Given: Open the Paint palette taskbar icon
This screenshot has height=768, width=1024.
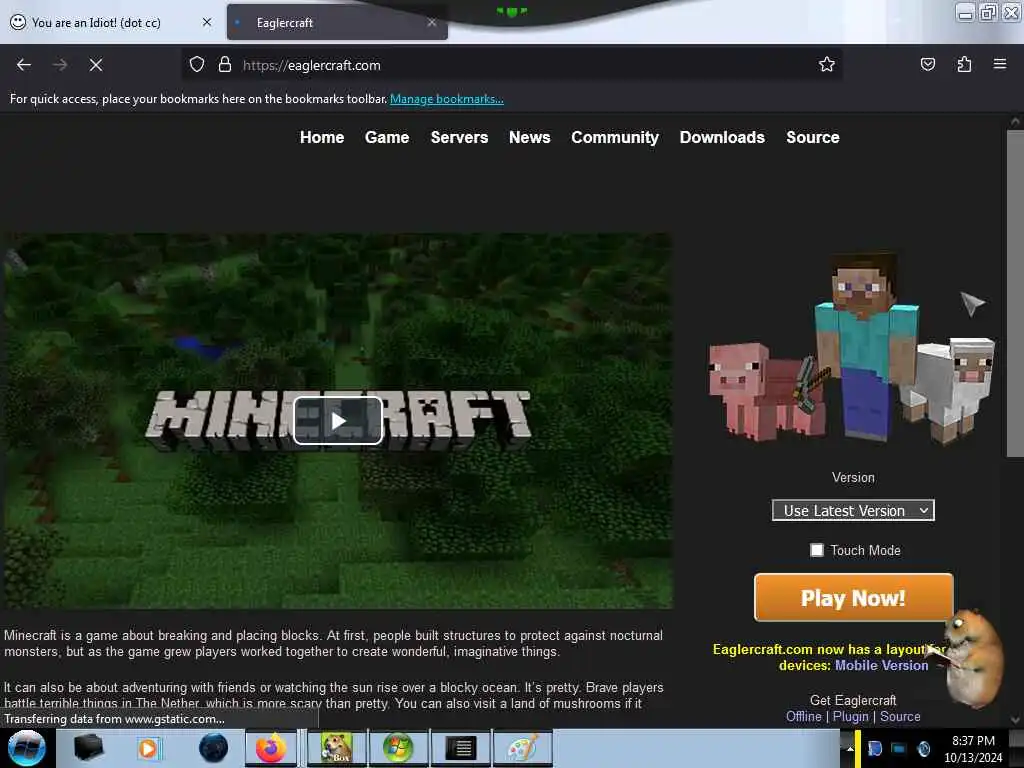Looking at the screenshot, I should click(x=522, y=748).
